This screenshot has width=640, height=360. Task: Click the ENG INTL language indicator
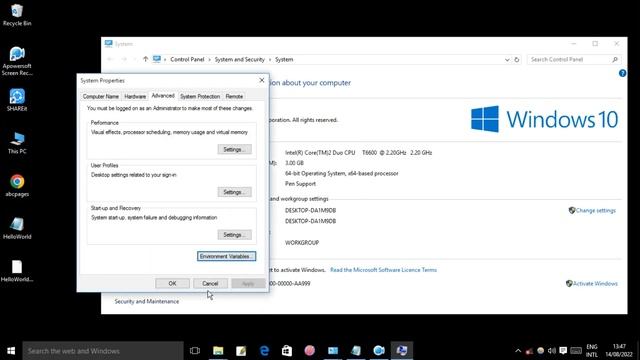592,351
